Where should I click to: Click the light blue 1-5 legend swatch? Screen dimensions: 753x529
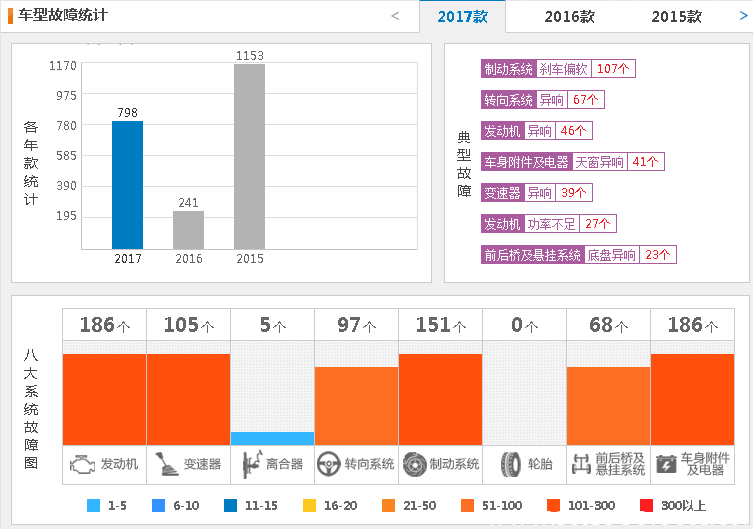94,506
